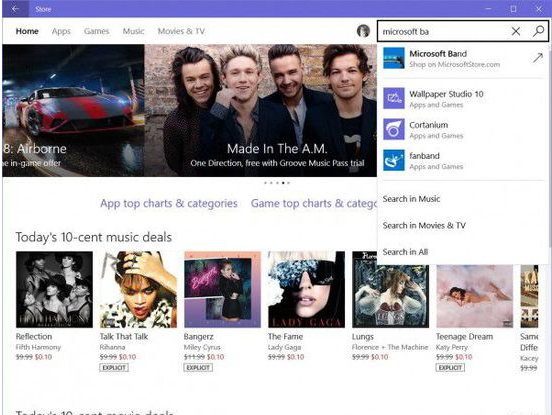Open the Apps tab
The width and height of the screenshot is (552, 415).
tap(61, 31)
